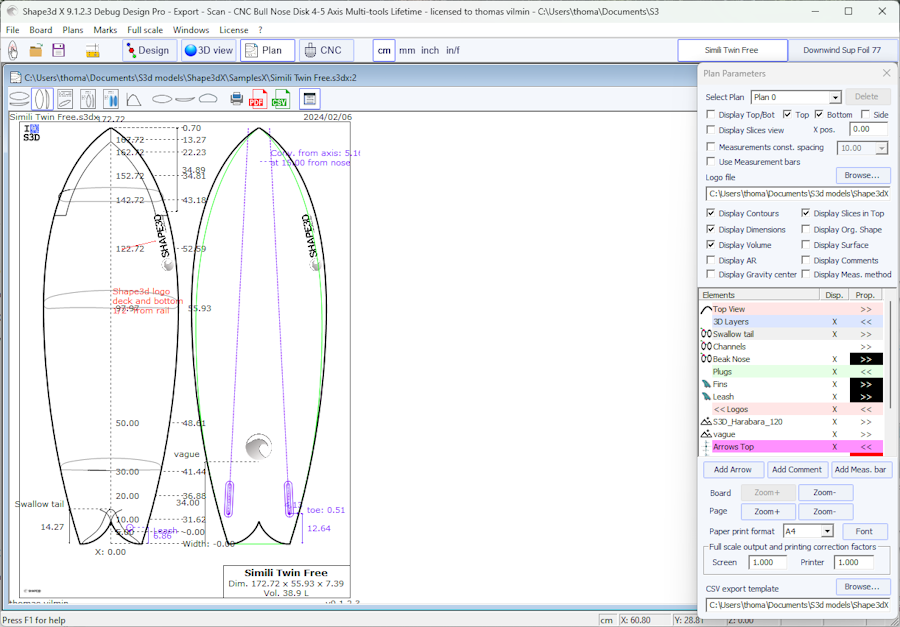Switch to Downwind Sup Foil 77 tab
This screenshot has width=900, height=627.
tap(843, 50)
